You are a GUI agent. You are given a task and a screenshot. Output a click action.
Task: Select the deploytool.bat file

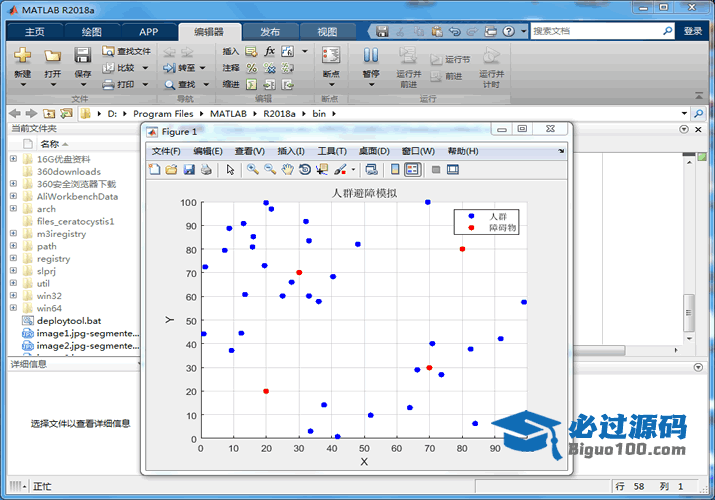coord(69,321)
